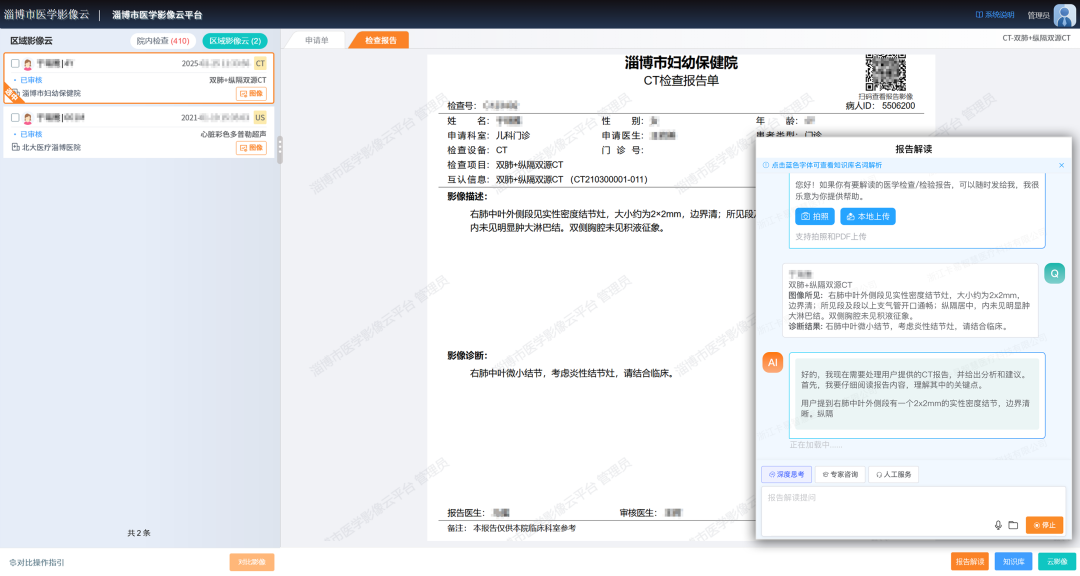The width and height of the screenshot is (1080, 576).
Task: Click the microphone icon in the chat input
Action: tap(998, 525)
